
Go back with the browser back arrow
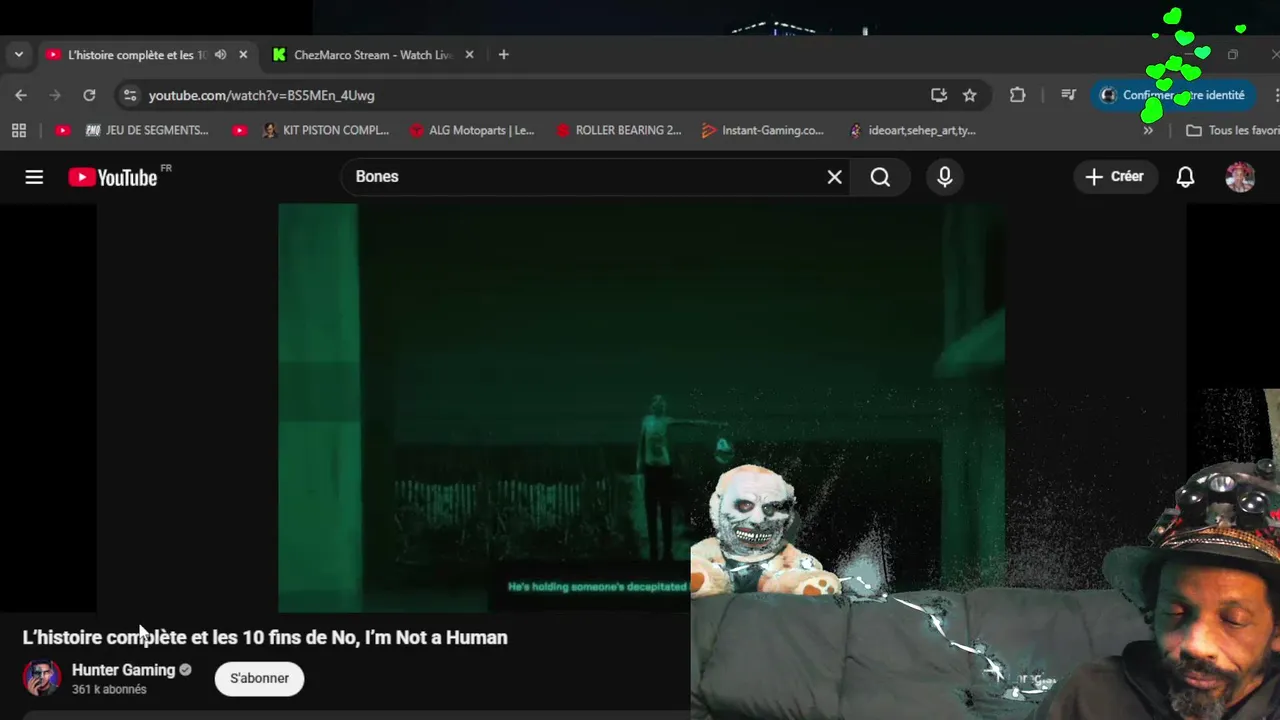(21, 95)
